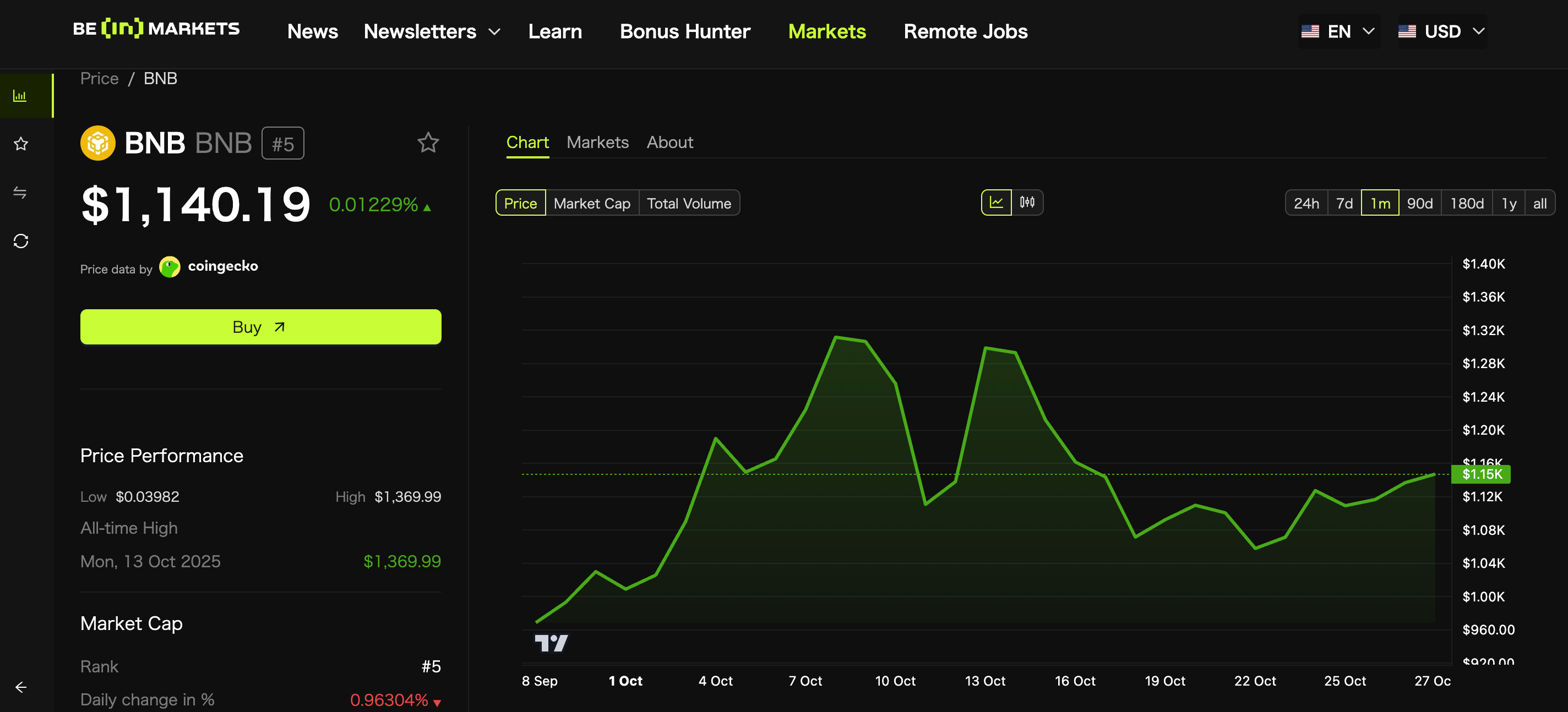The height and width of the screenshot is (712, 1568).
Task: Open the About tab
Action: click(669, 143)
